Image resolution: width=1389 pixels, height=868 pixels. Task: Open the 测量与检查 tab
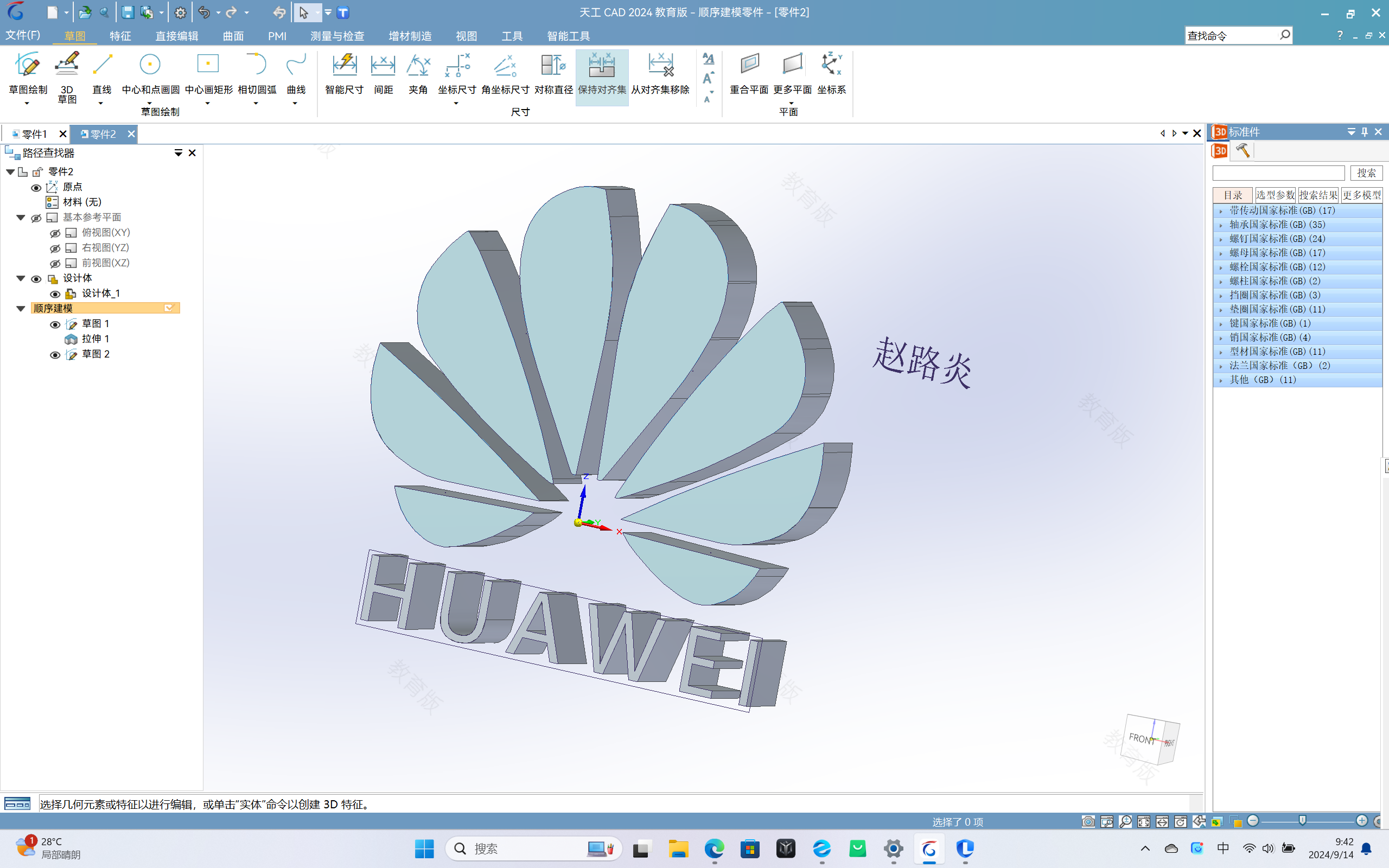click(337, 36)
